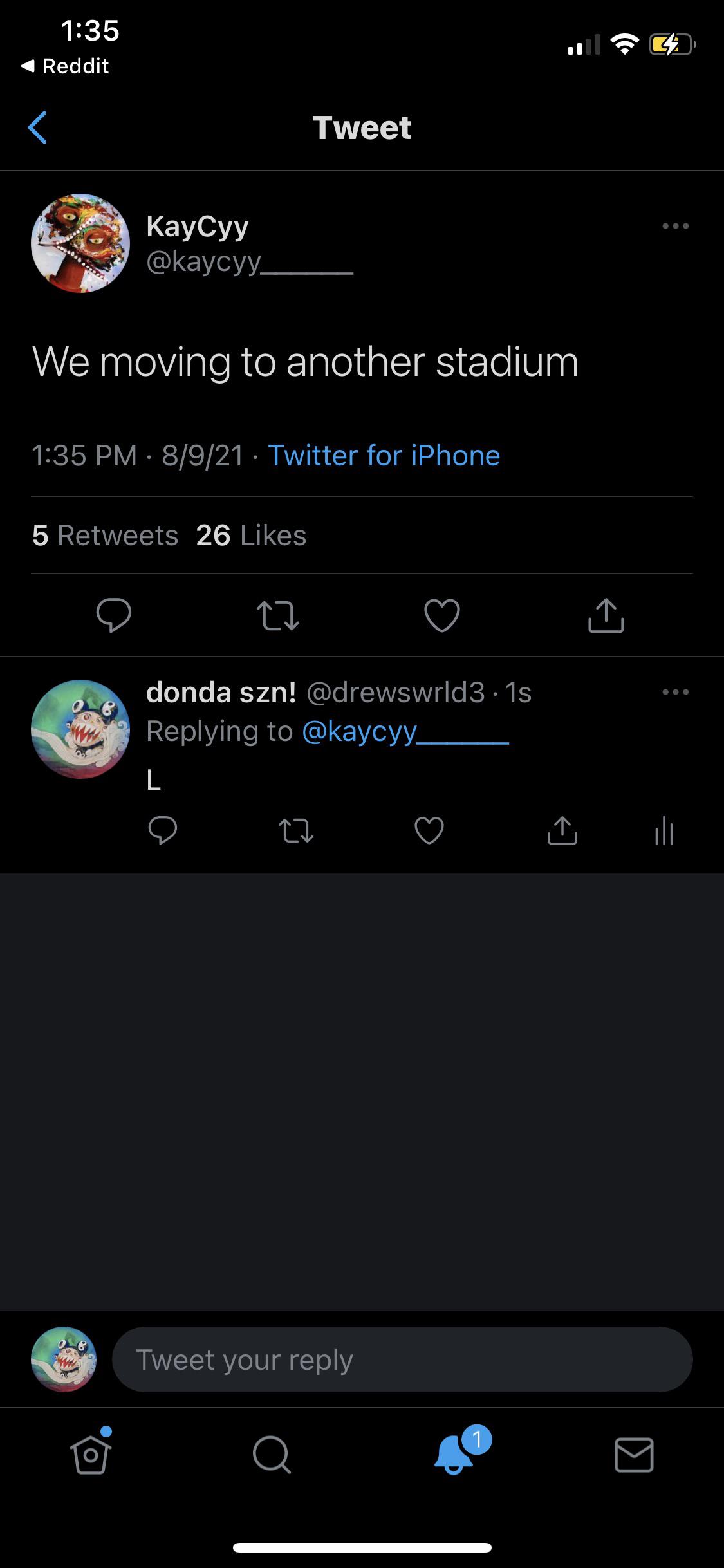Viewport: 724px width, 1568px height.
Task: Like the donda szn! reply
Action: pyautogui.click(x=429, y=830)
